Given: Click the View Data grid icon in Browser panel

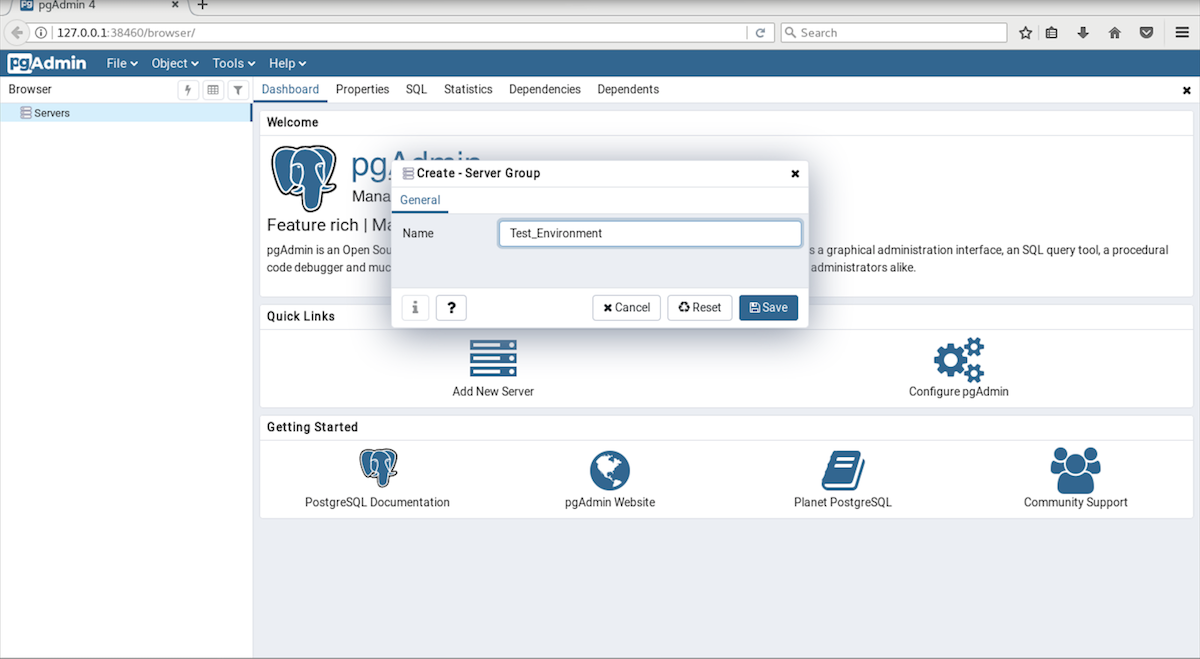Looking at the screenshot, I should [x=213, y=90].
